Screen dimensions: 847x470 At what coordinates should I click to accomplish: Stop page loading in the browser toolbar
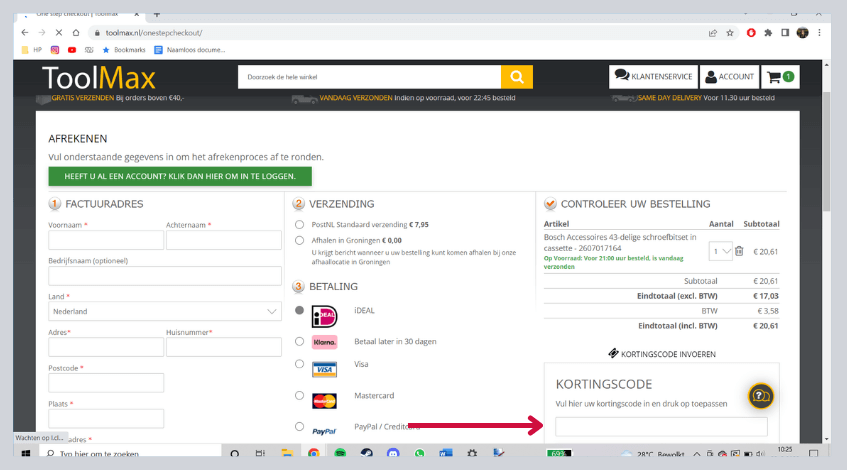[x=58, y=32]
